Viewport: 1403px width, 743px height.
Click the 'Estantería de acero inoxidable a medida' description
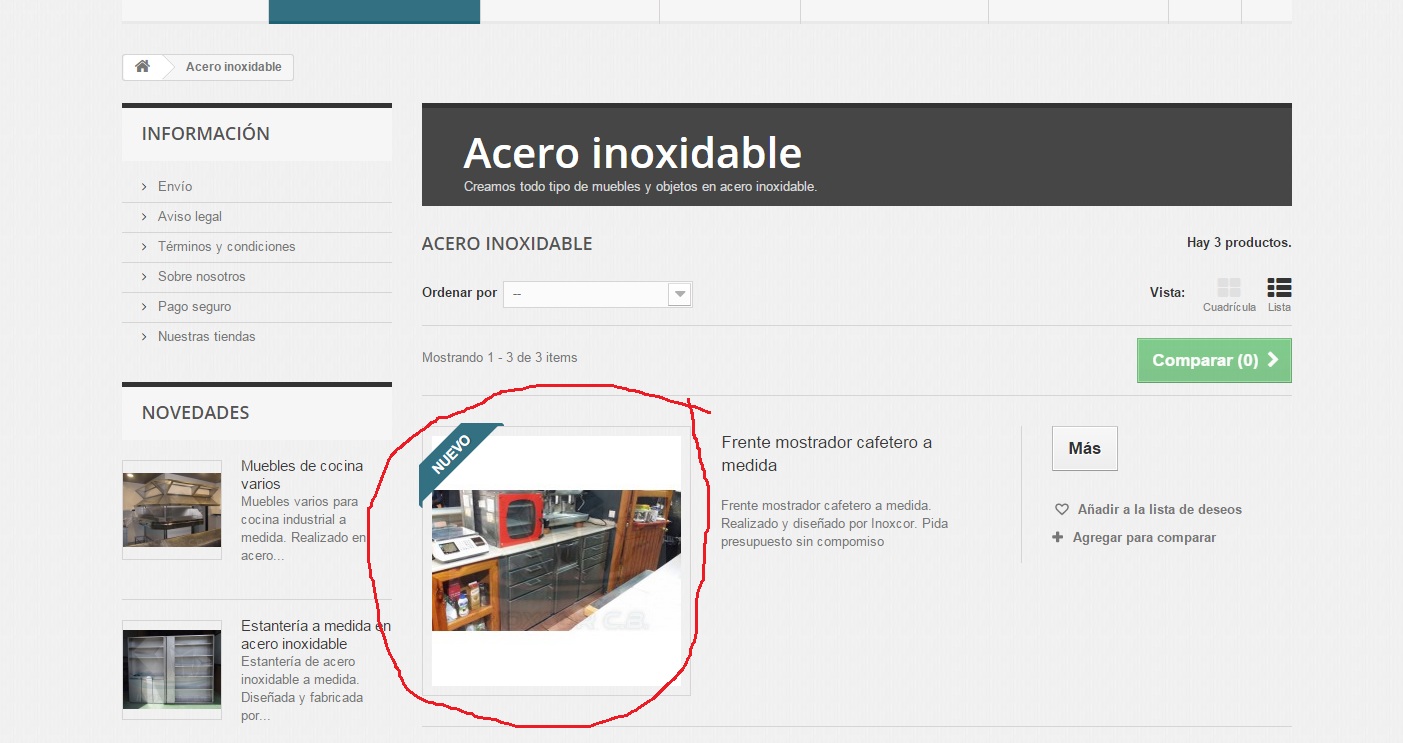[302, 688]
